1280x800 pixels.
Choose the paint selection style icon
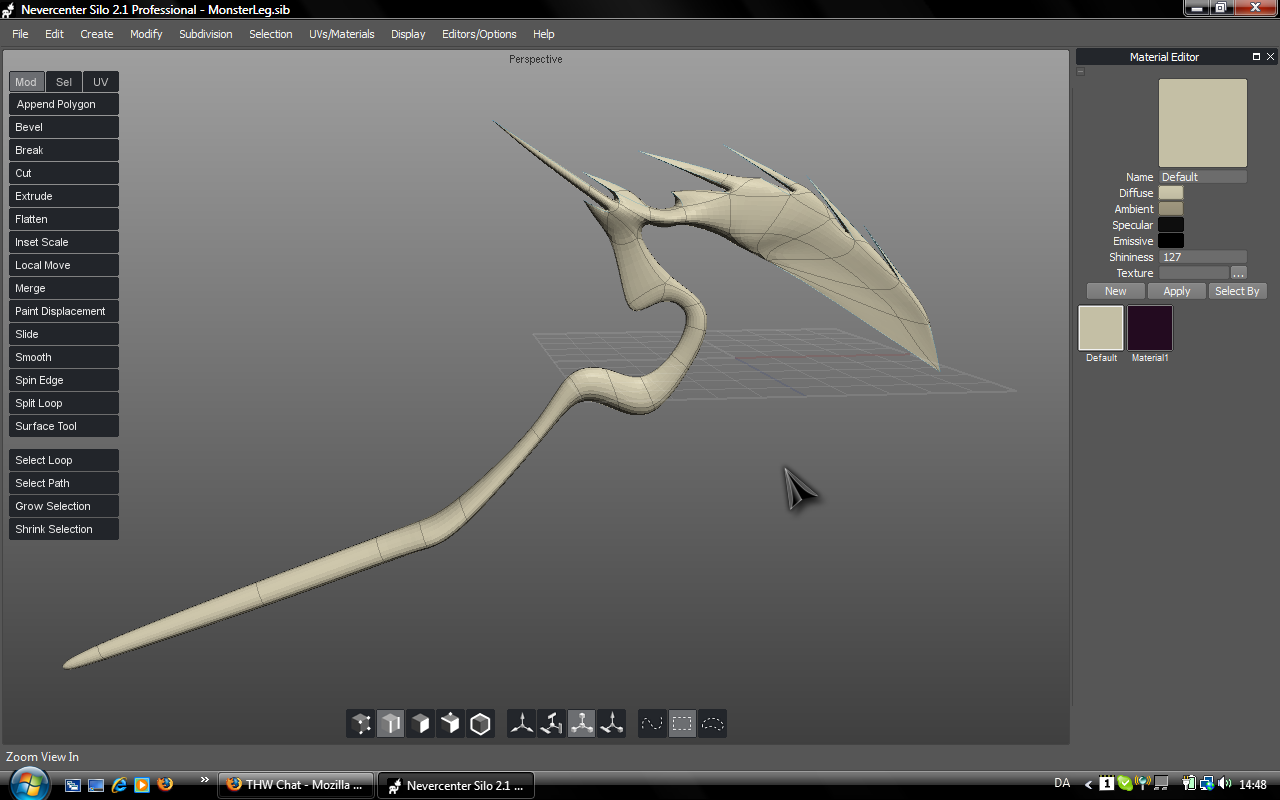point(652,723)
